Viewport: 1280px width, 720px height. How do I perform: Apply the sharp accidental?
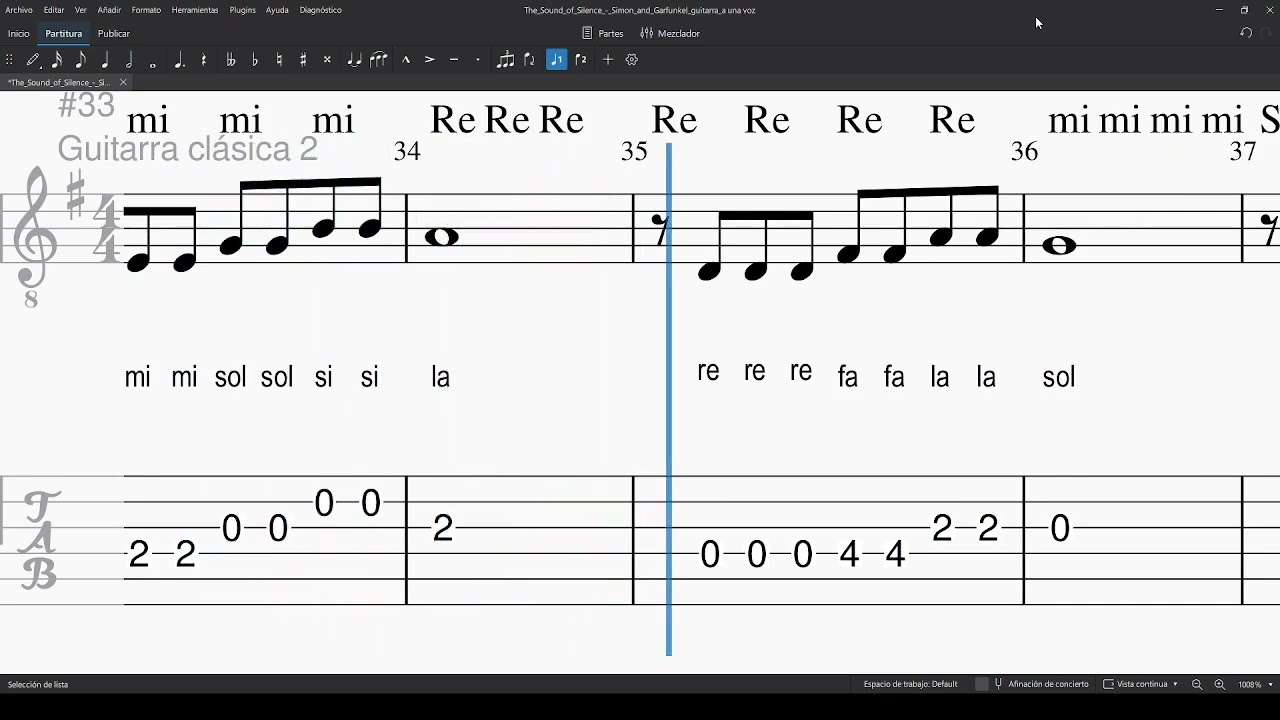303,60
